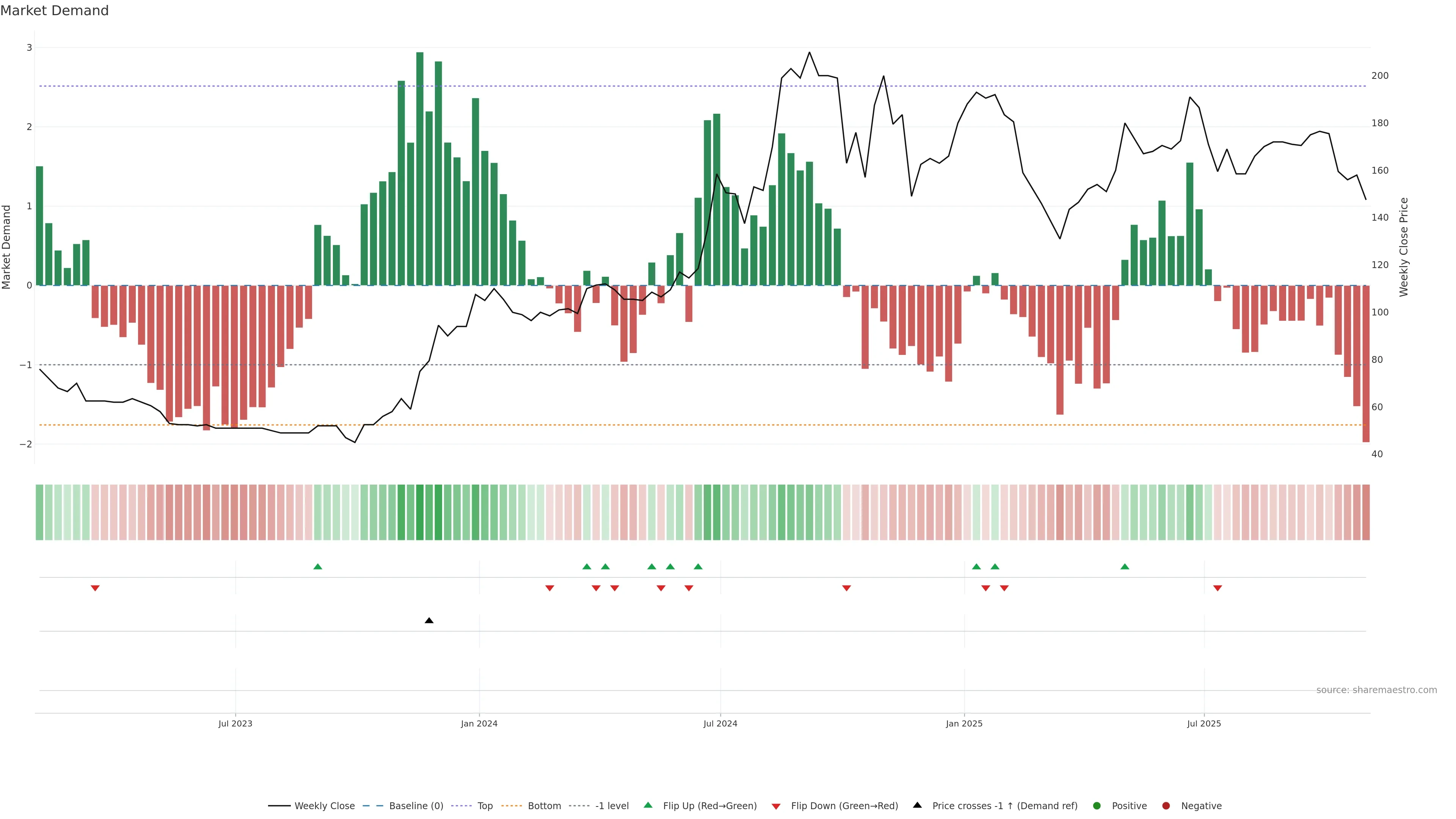Click the black Price crosses -1 triangle marker
Viewport: 1456px width, 819px height.
[x=429, y=621]
